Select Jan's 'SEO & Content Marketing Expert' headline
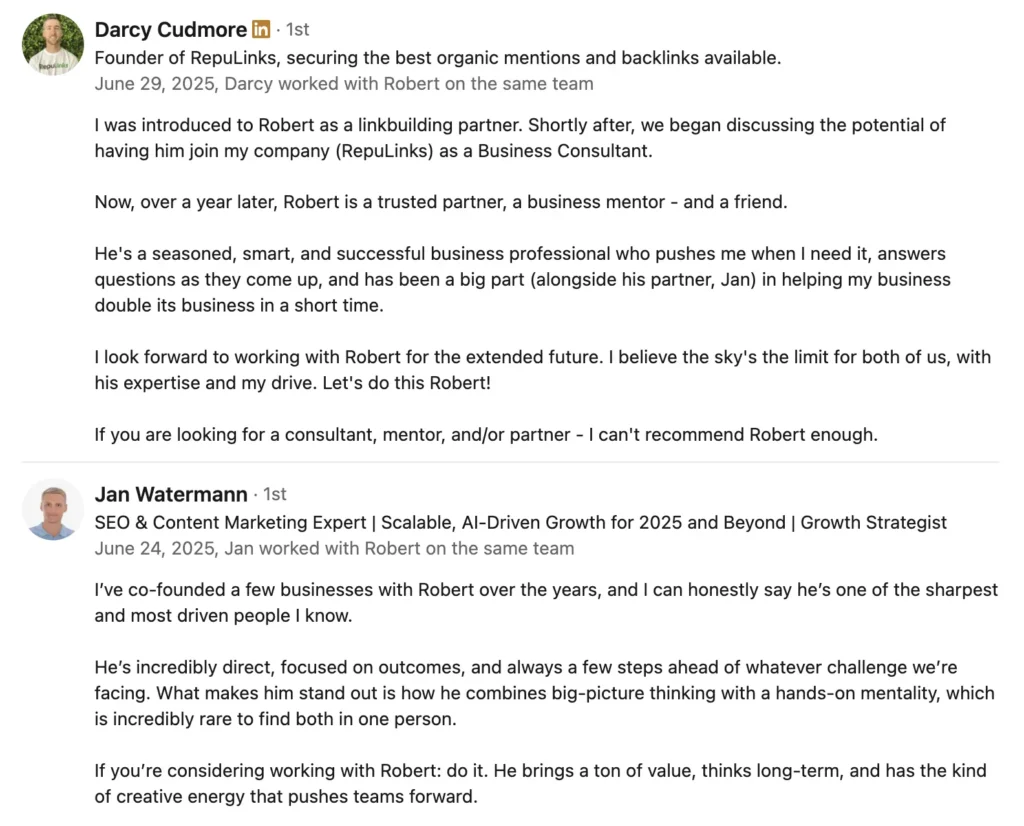The image size is (1024, 826). click(x=520, y=522)
